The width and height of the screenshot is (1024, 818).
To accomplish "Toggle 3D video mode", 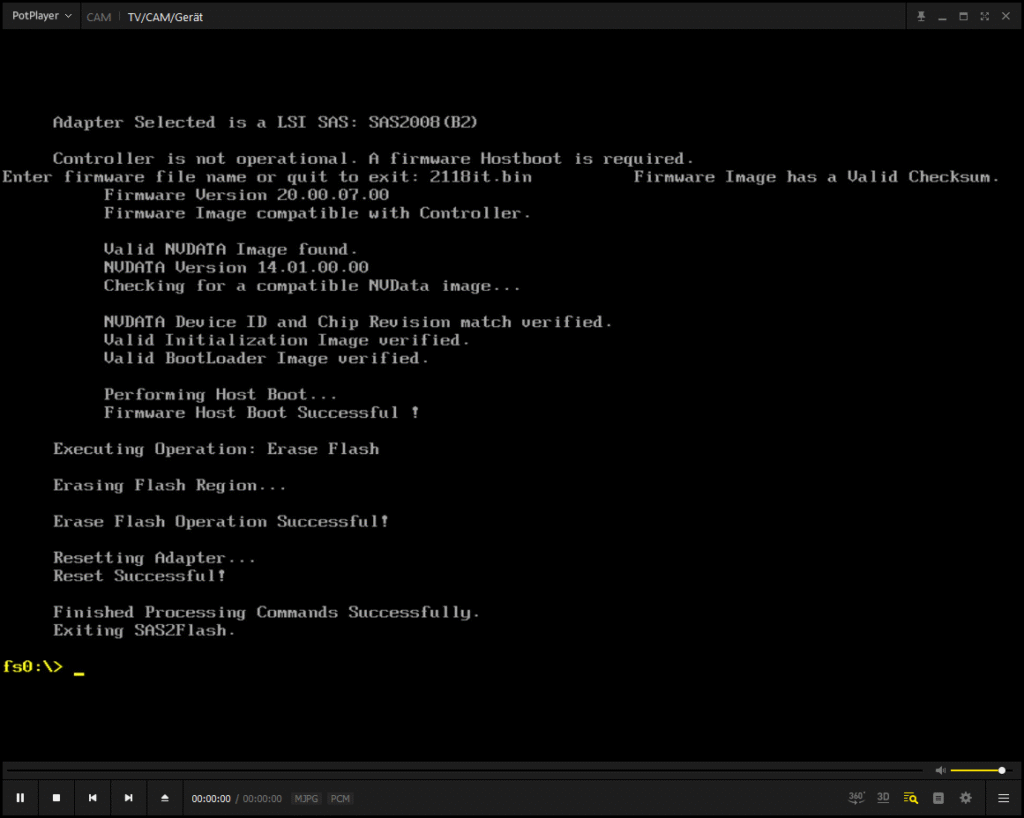I will [883, 798].
